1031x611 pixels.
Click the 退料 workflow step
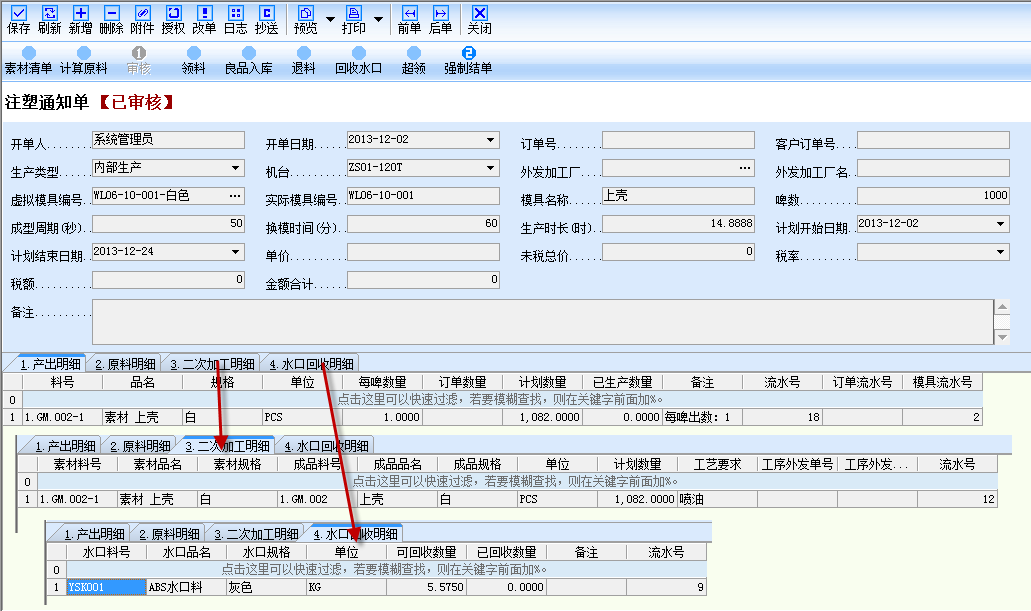303,61
